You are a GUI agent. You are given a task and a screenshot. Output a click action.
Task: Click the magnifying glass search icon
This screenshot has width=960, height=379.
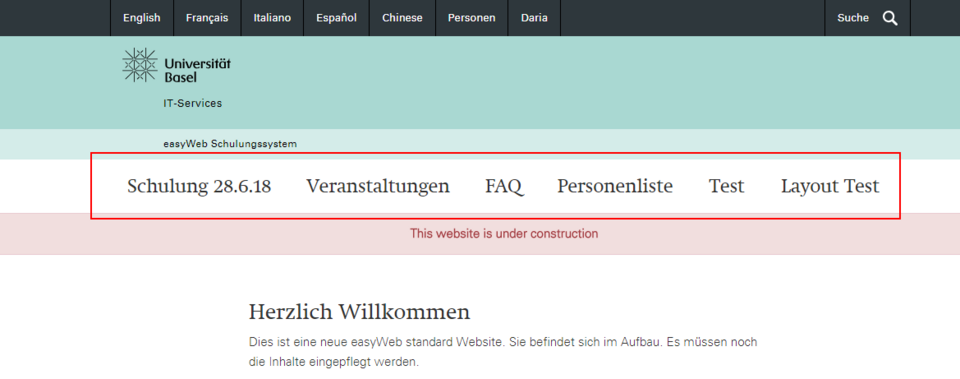(x=890, y=18)
